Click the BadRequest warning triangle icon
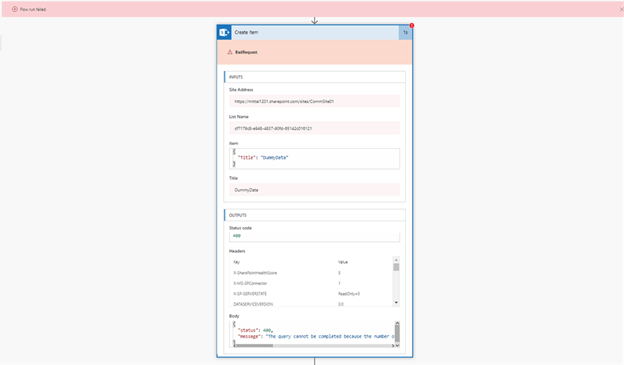Screen dimensions: 624x365 pyautogui.click(x=230, y=52)
